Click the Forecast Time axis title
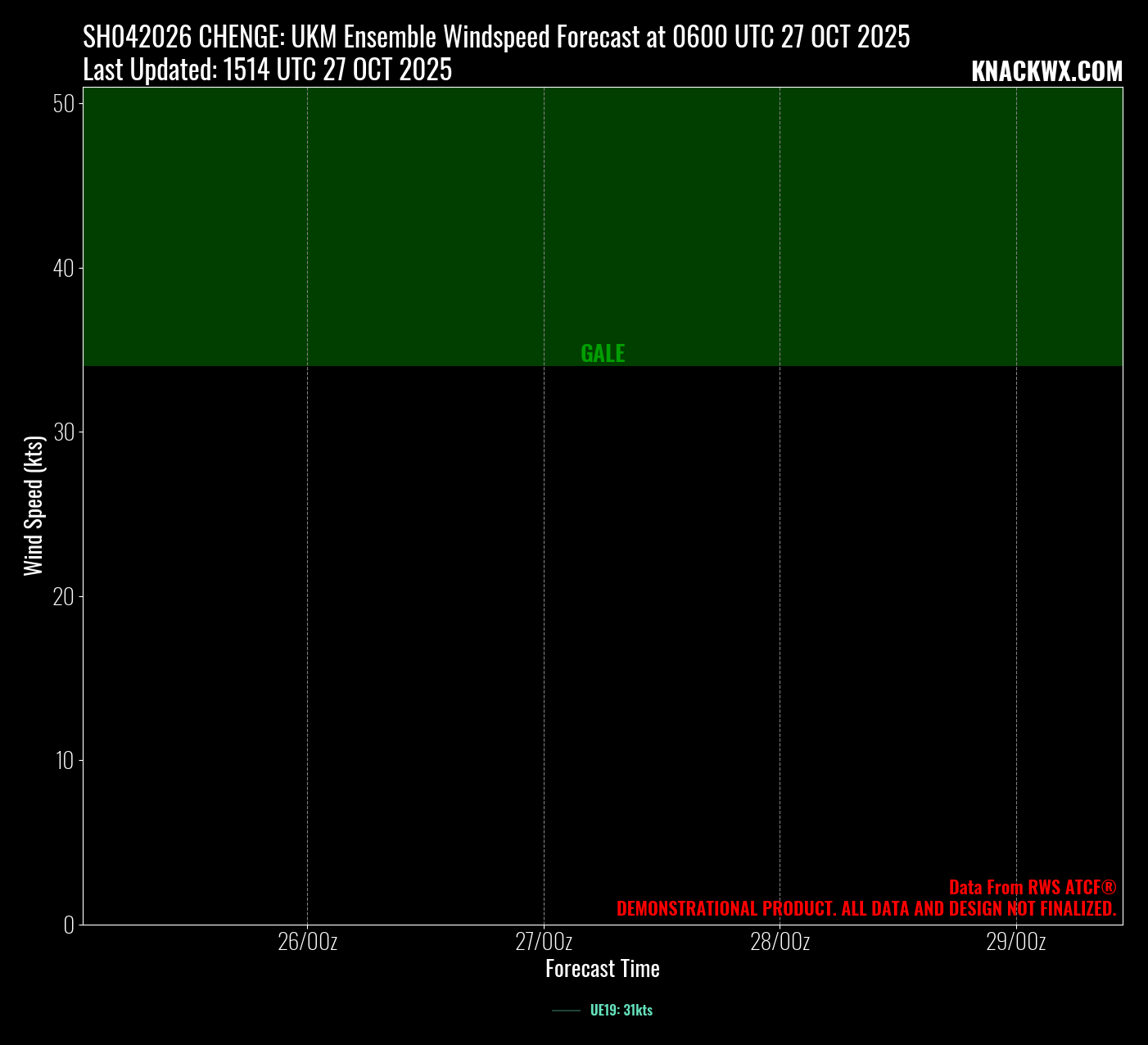Screen dimensions: 1148x1045 tap(603, 969)
